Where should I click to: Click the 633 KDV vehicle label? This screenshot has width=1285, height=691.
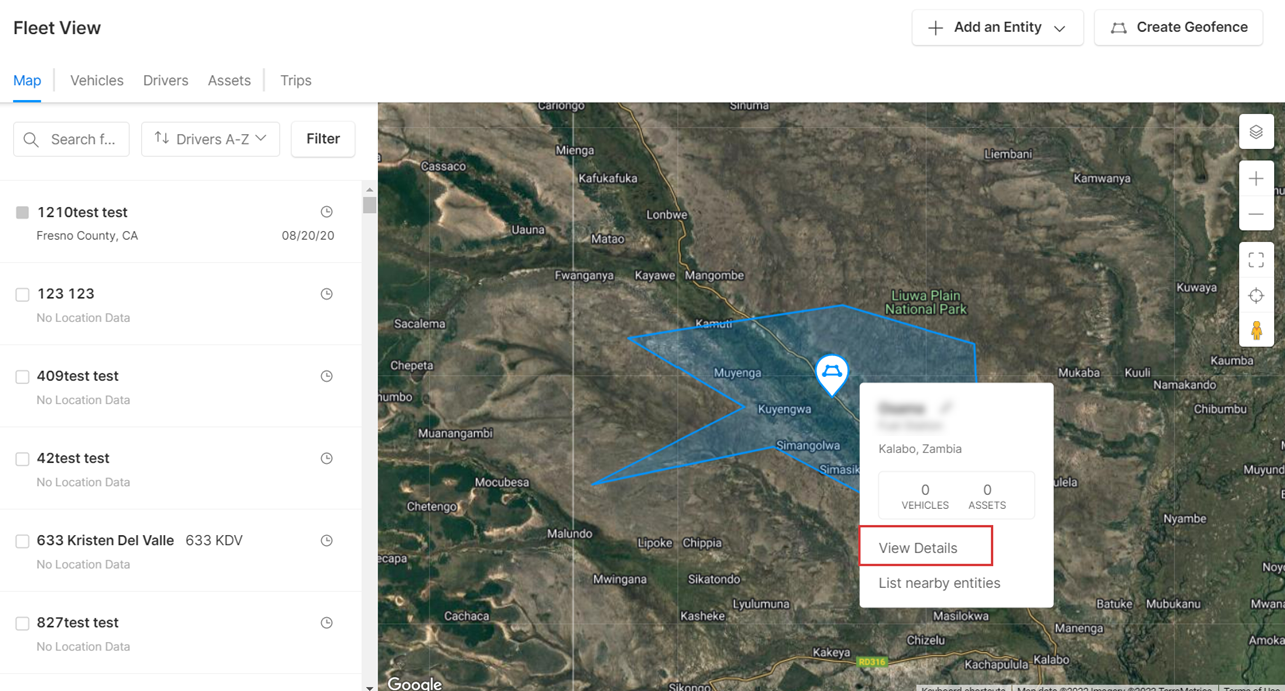(214, 540)
